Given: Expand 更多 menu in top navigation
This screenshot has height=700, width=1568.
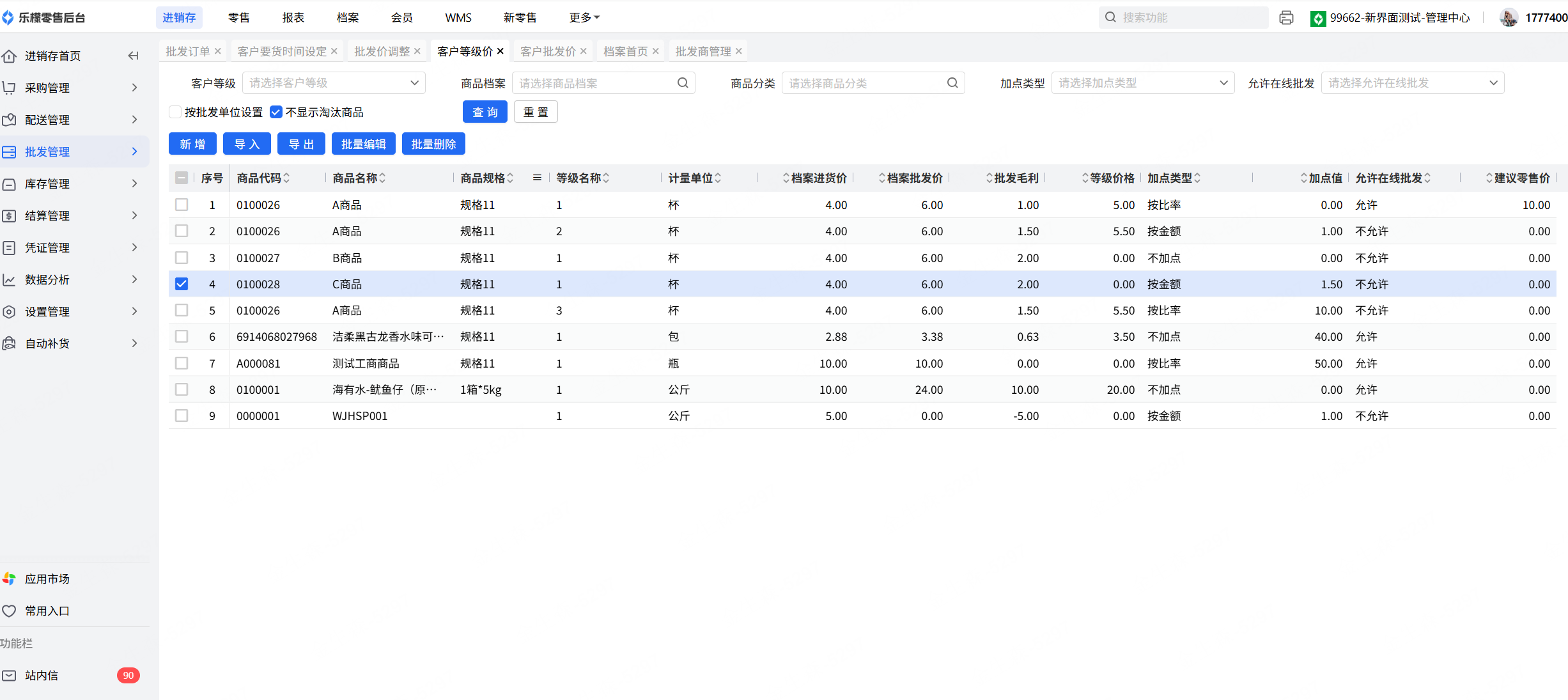Looking at the screenshot, I should (584, 18).
